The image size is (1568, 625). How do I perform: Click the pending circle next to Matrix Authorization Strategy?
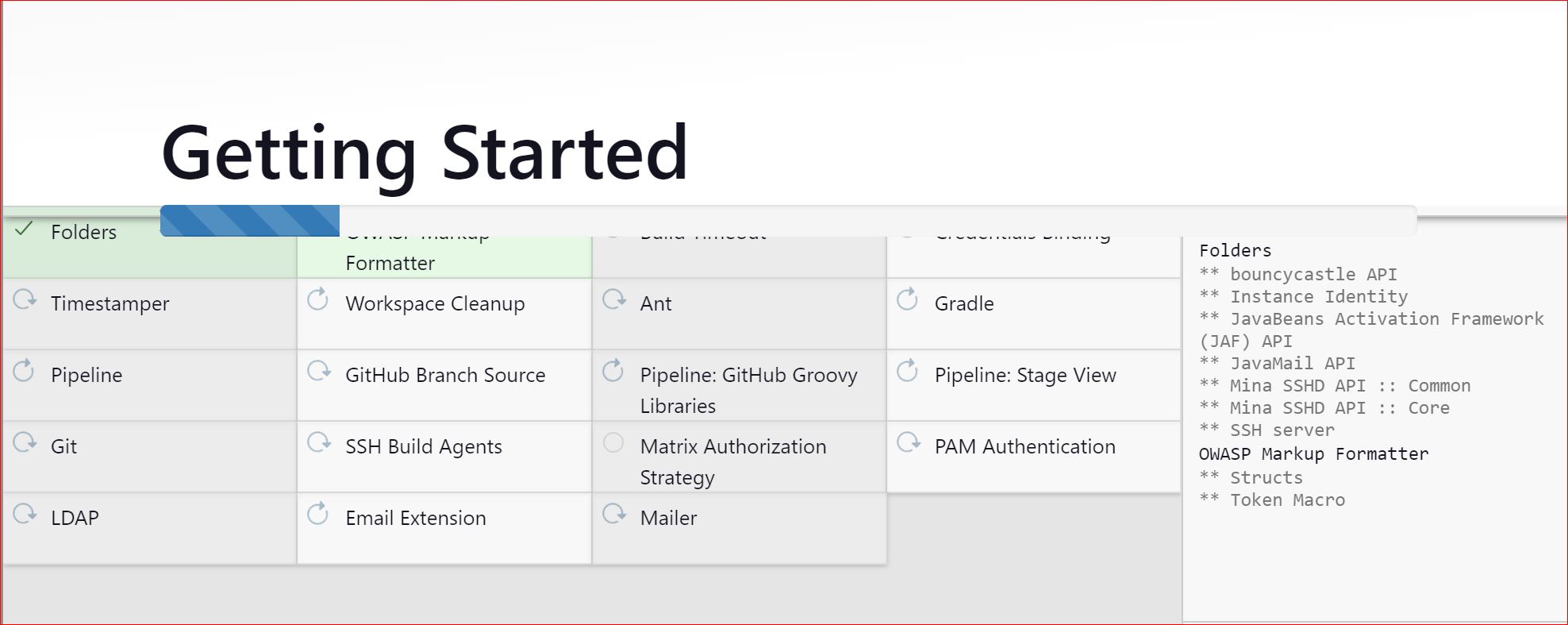613,442
